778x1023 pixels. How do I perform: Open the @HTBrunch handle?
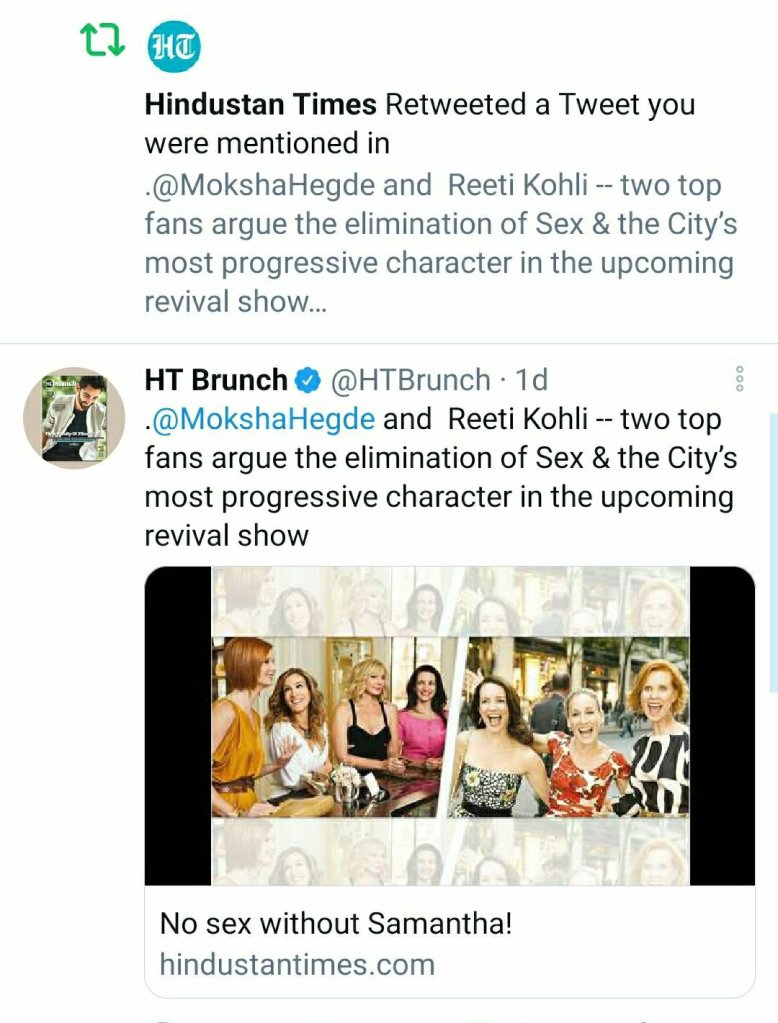[410, 380]
